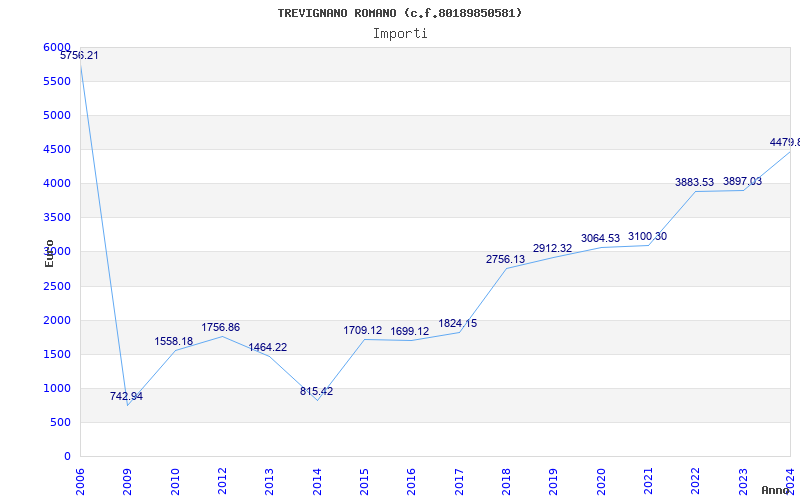The image size is (800, 500).
Task: Select the 2022 year label
Action: (x=695, y=482)
